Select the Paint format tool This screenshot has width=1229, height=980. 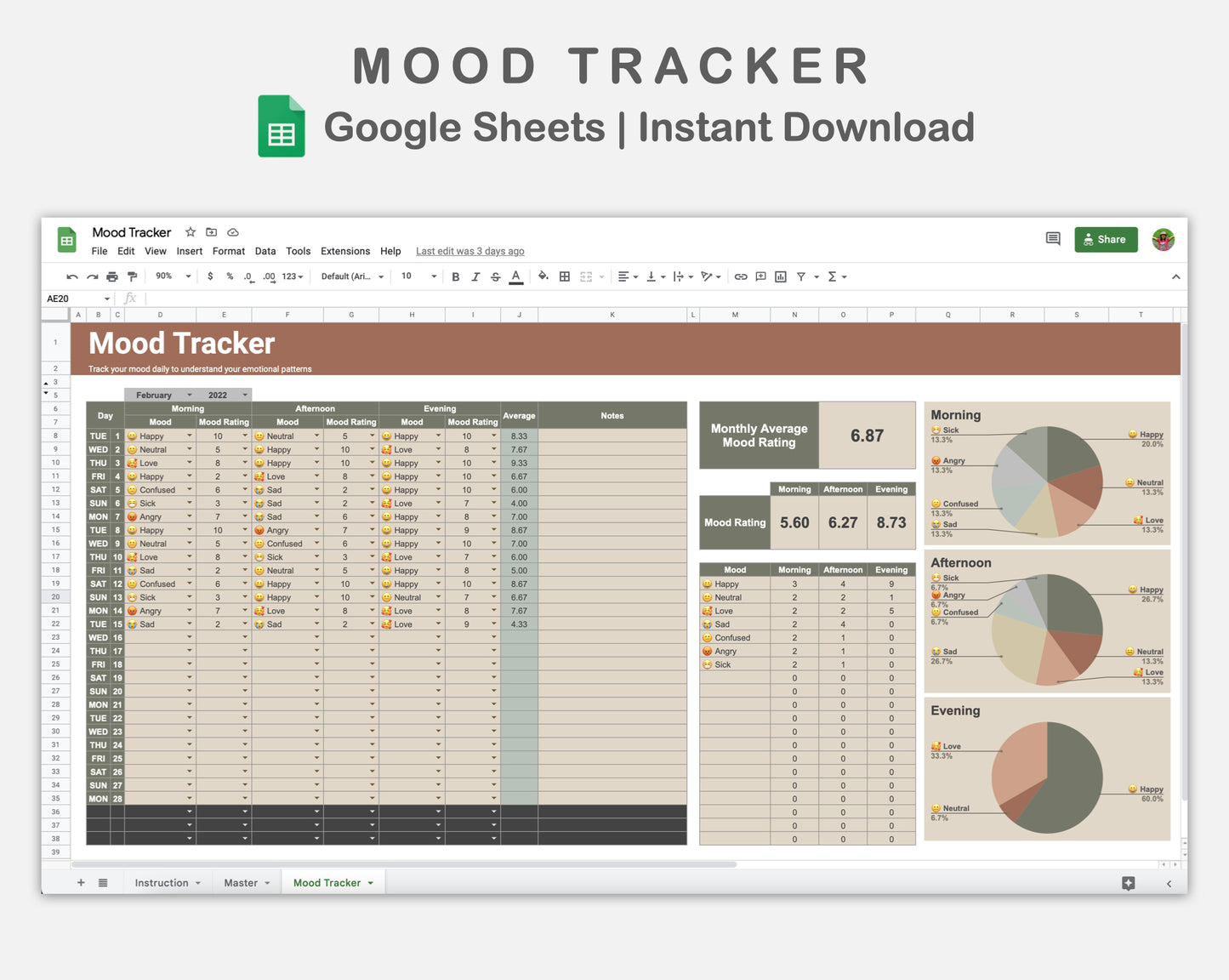[x=132, y=276]
